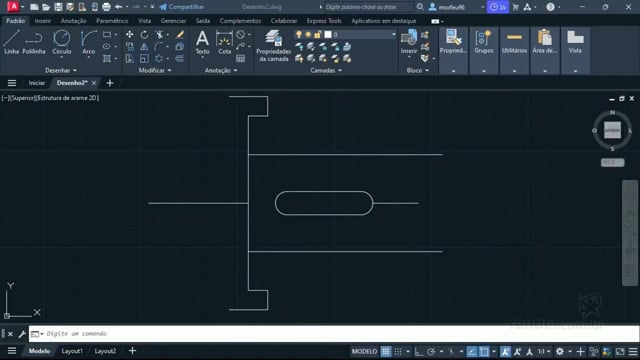Select the Linha drawing tool
Image resolution: width=640 pixels, height=360 pixels.
point(11,42)
